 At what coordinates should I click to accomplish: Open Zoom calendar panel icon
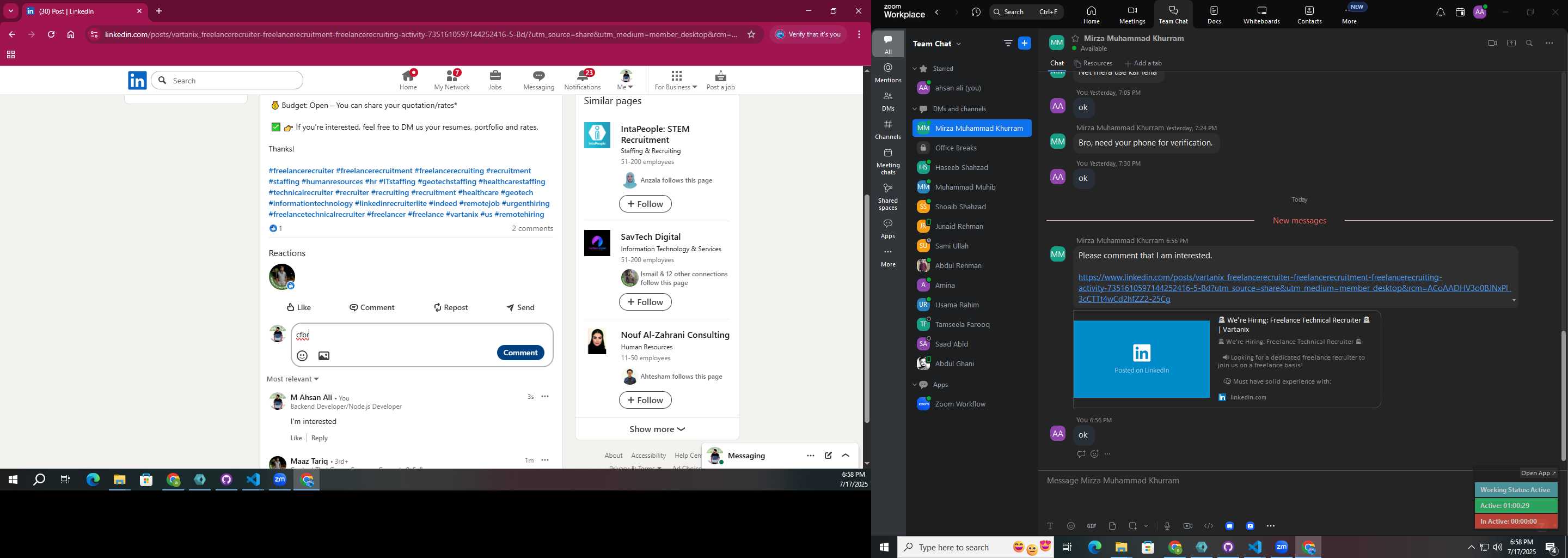[1460, 13]
